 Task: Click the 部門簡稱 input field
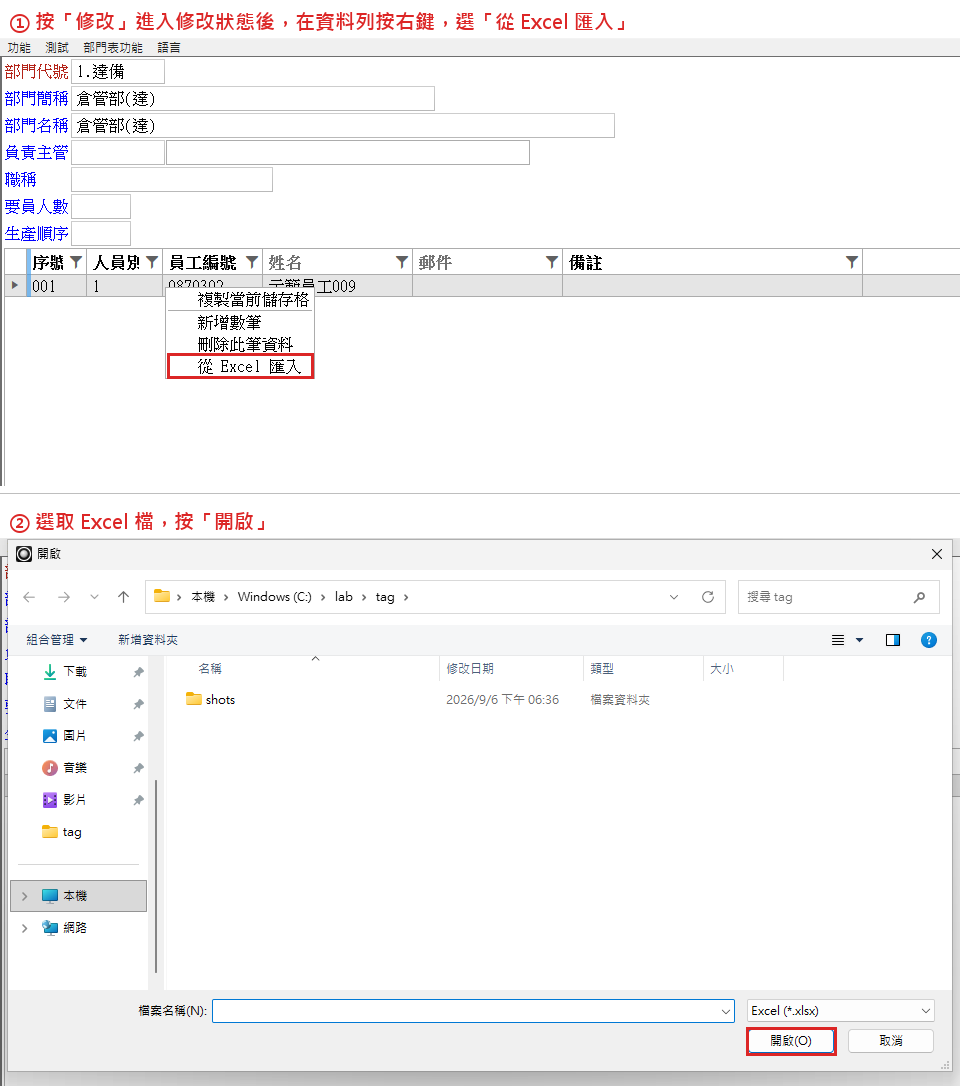click(253, 98)
